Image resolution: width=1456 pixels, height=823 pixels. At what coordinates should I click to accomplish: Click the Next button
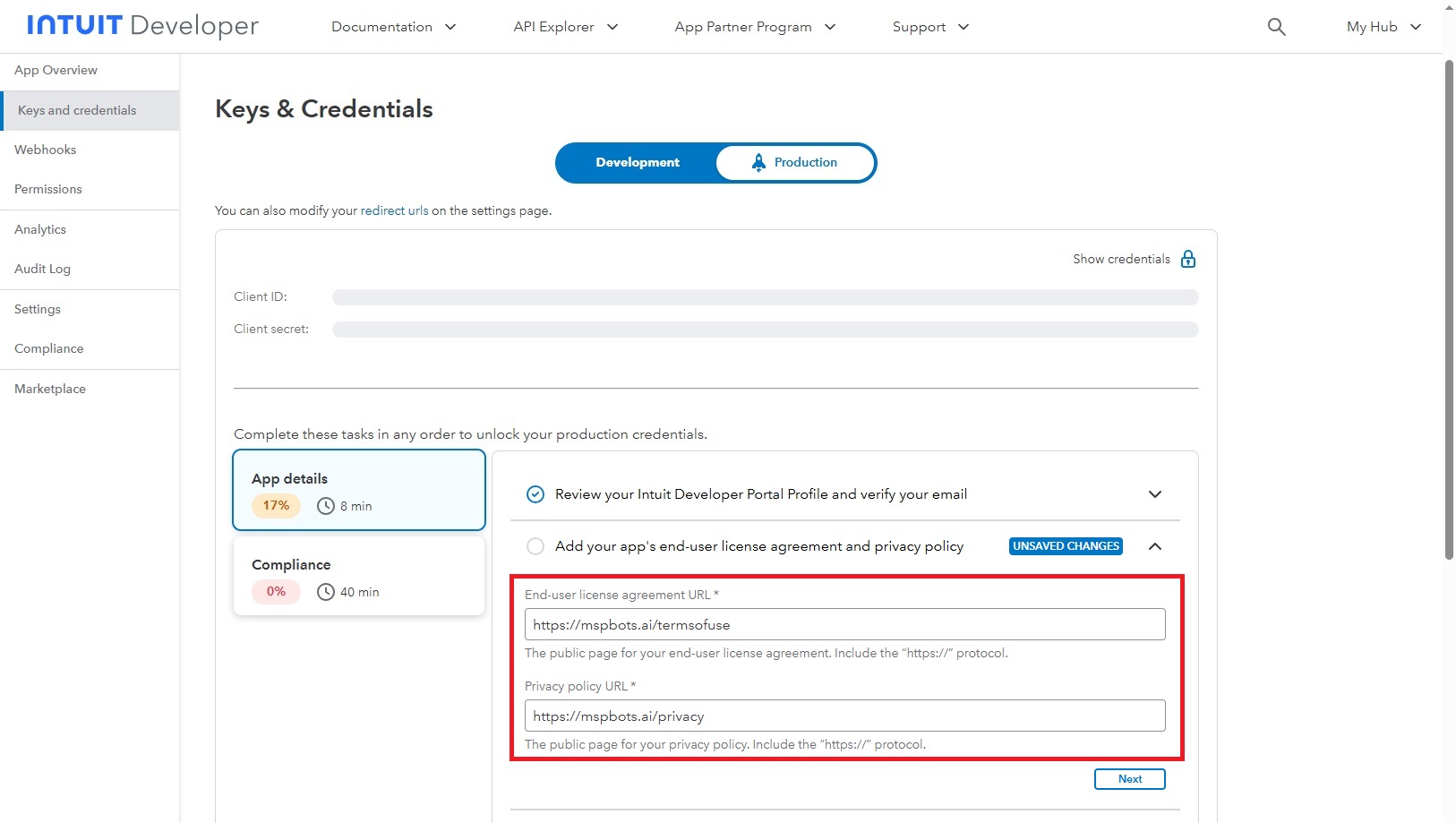[x=1129, y=779]
